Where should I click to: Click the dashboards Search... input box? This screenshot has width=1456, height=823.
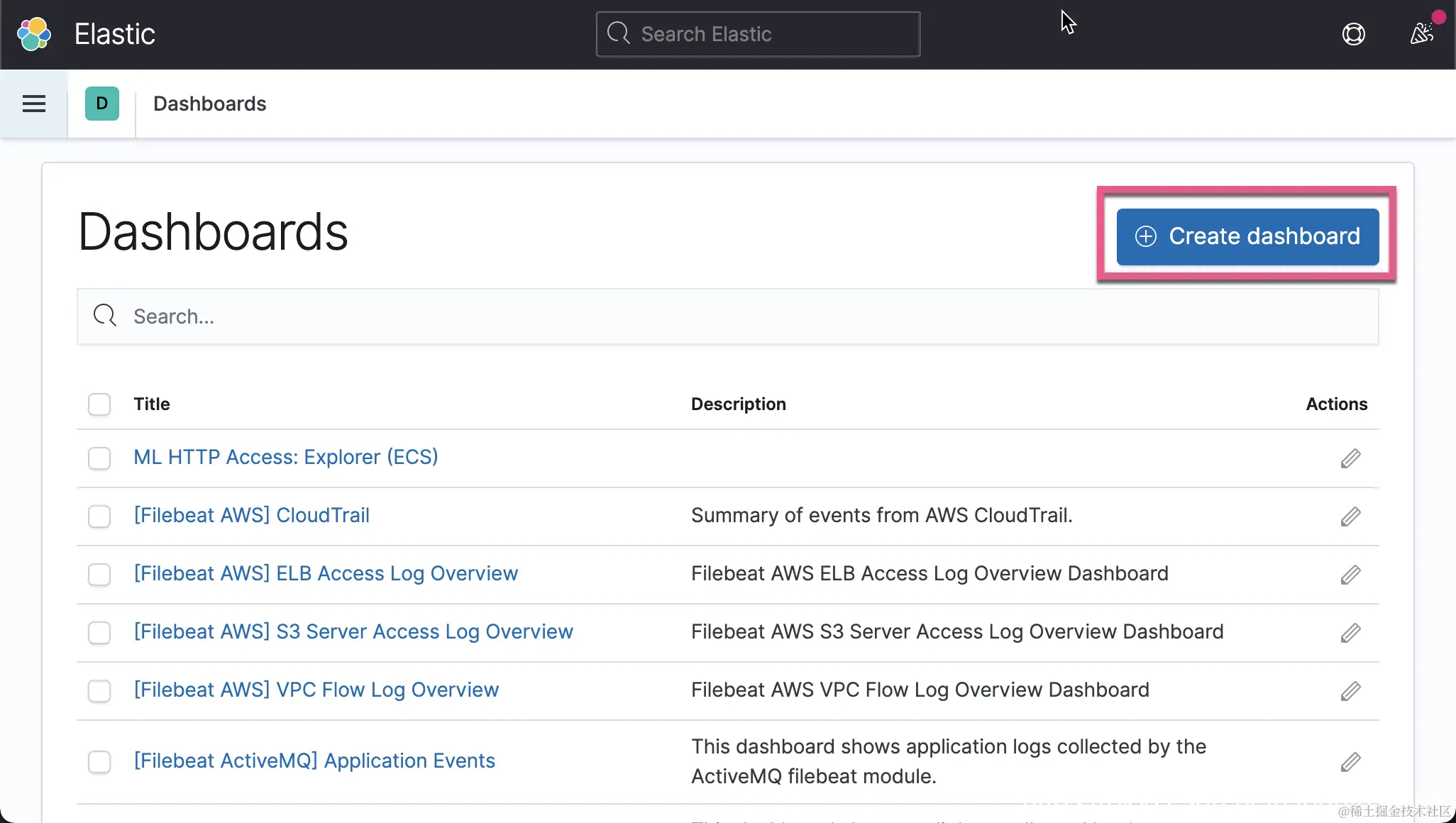(727, 316)
